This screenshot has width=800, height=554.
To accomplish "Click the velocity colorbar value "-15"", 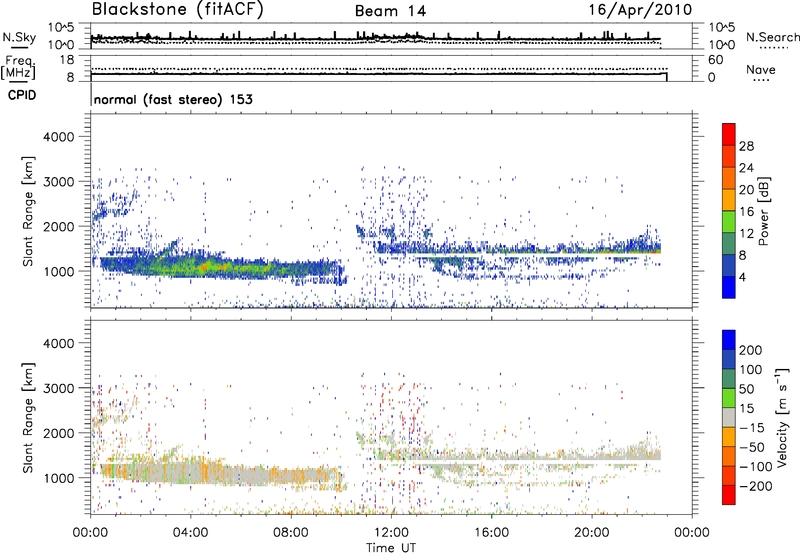I will 752,427.
